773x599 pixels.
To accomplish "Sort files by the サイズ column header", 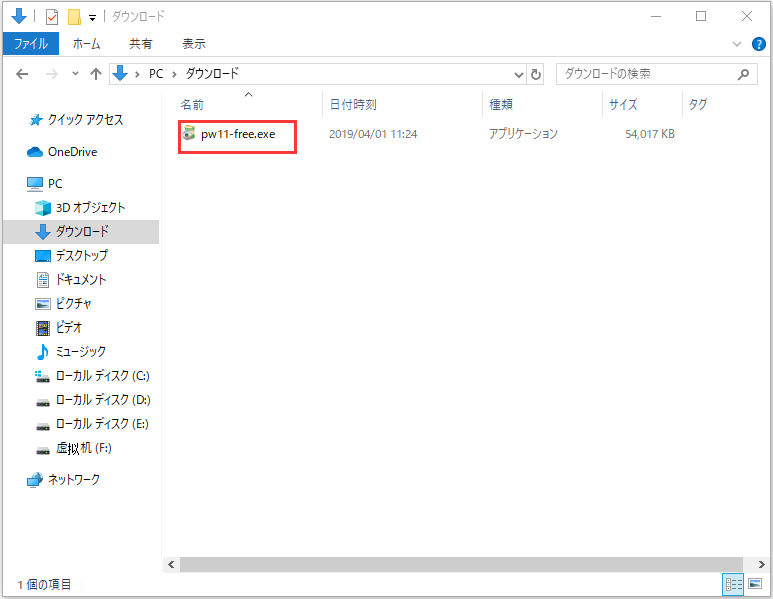I will (x=623, y=105).
